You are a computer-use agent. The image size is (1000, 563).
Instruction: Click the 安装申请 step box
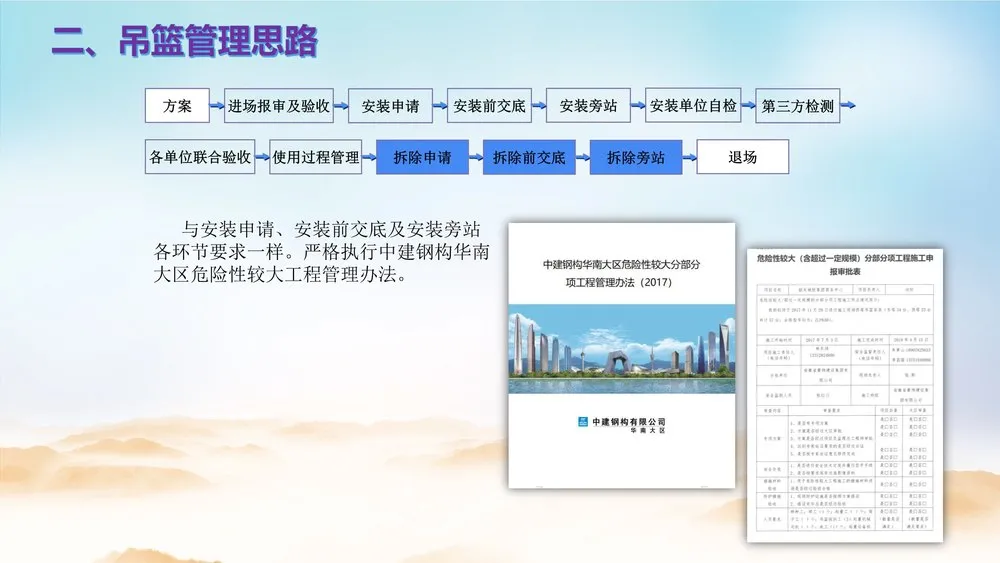pos(390,106)
